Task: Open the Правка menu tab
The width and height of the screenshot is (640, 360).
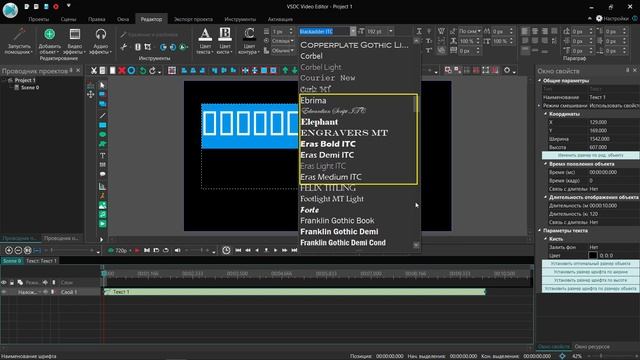Action: (x=96, y=19)
